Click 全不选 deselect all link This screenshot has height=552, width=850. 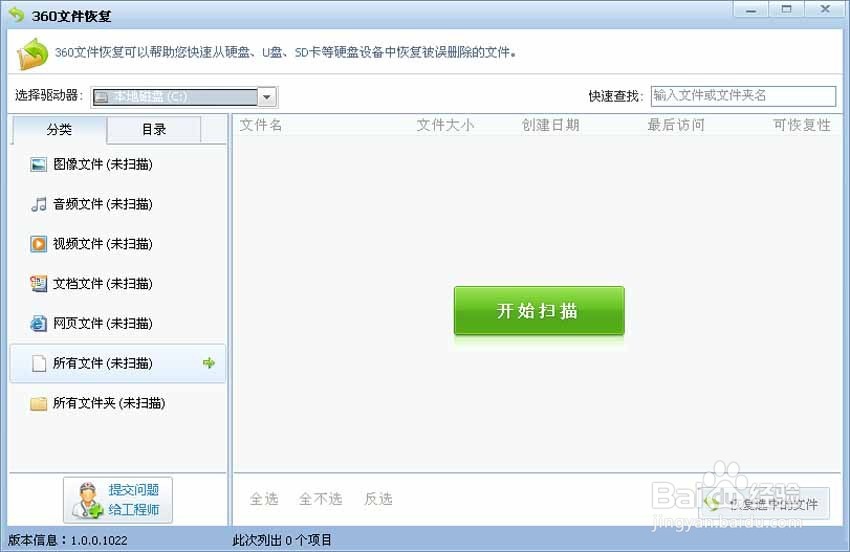320,499
